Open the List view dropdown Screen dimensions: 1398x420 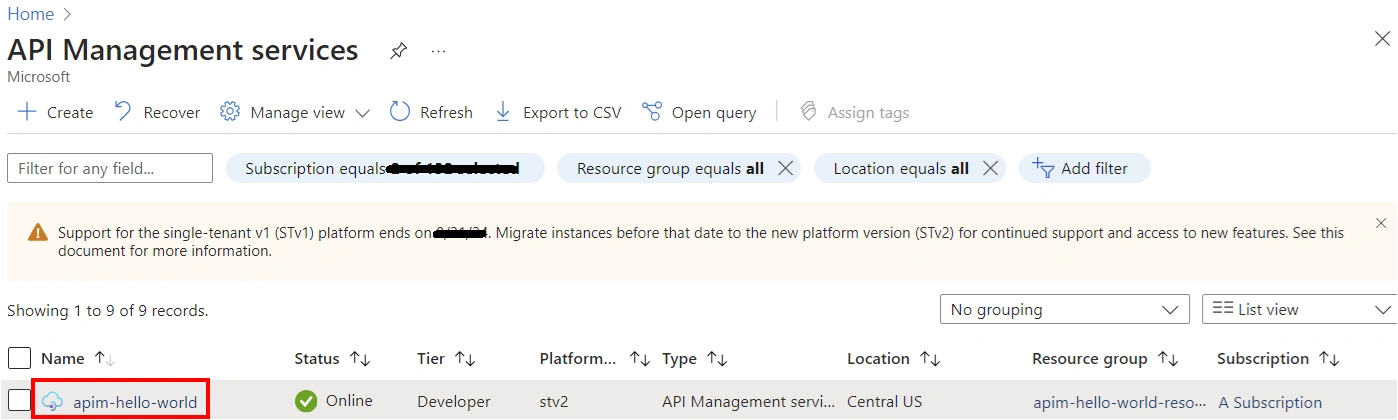coord(1300,310)
